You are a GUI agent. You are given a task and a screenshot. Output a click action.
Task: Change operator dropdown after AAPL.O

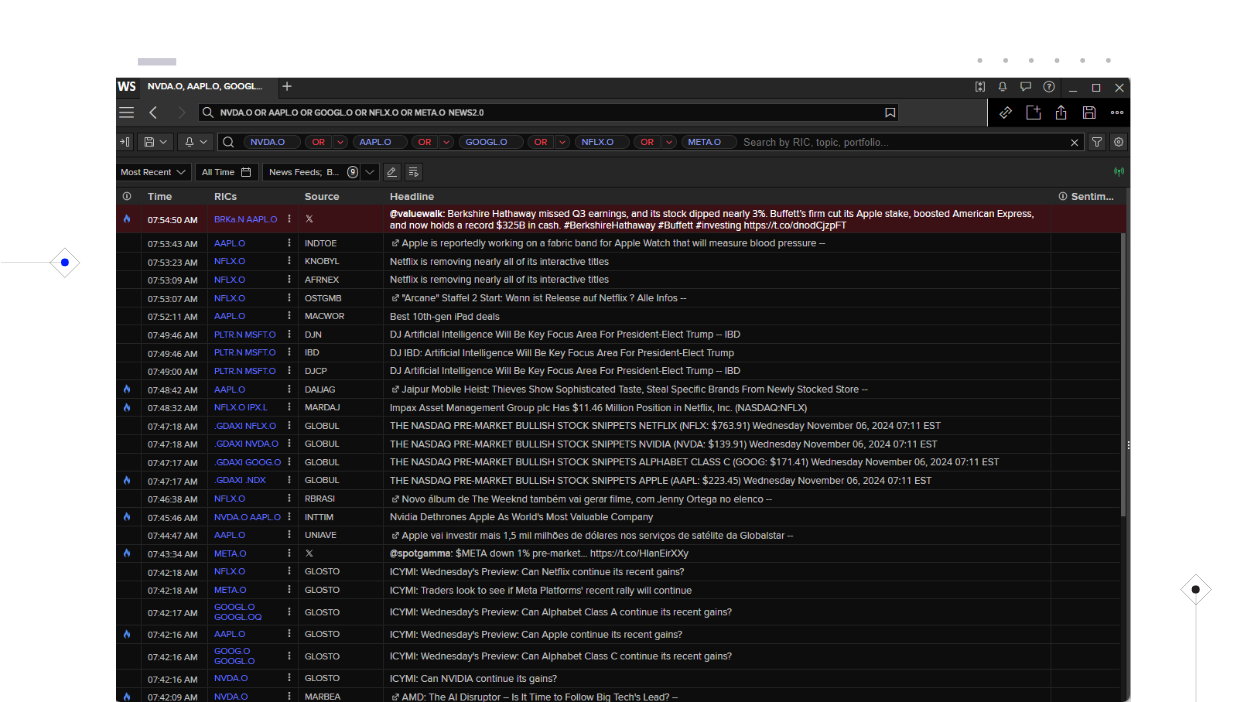click(x=446, y=142)
